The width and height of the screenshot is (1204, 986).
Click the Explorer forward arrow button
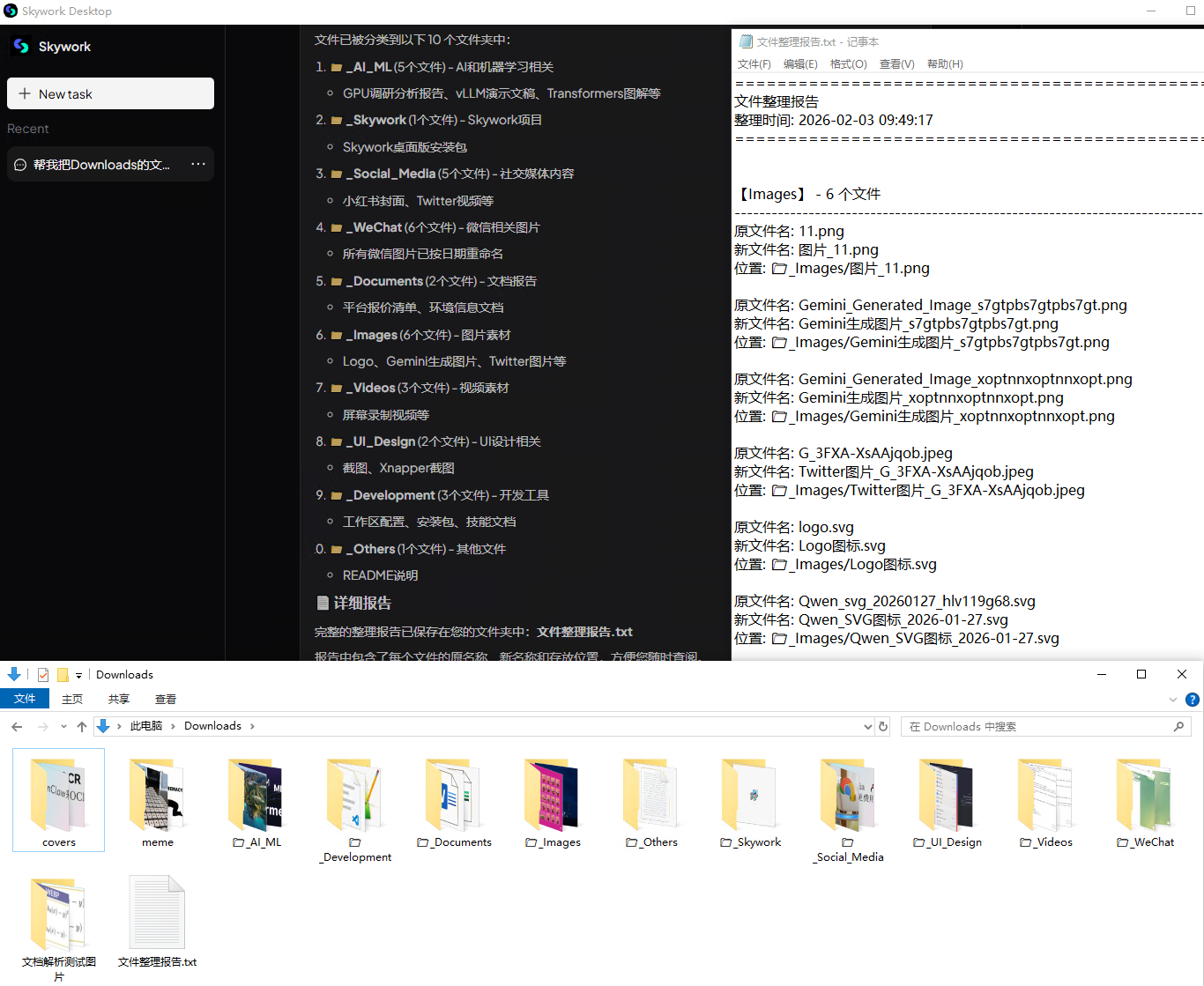click(42, 727)
